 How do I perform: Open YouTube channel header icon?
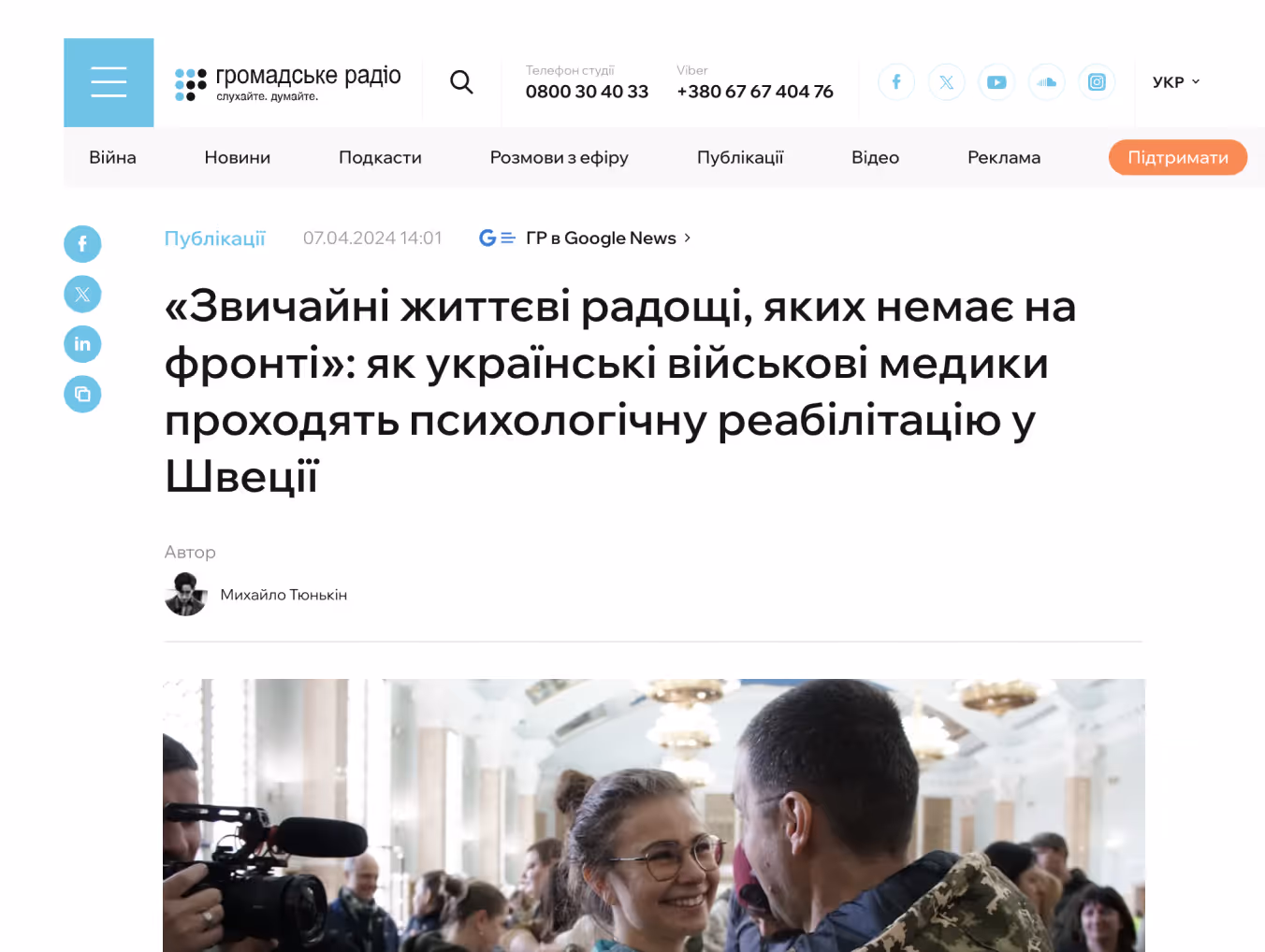996,82
